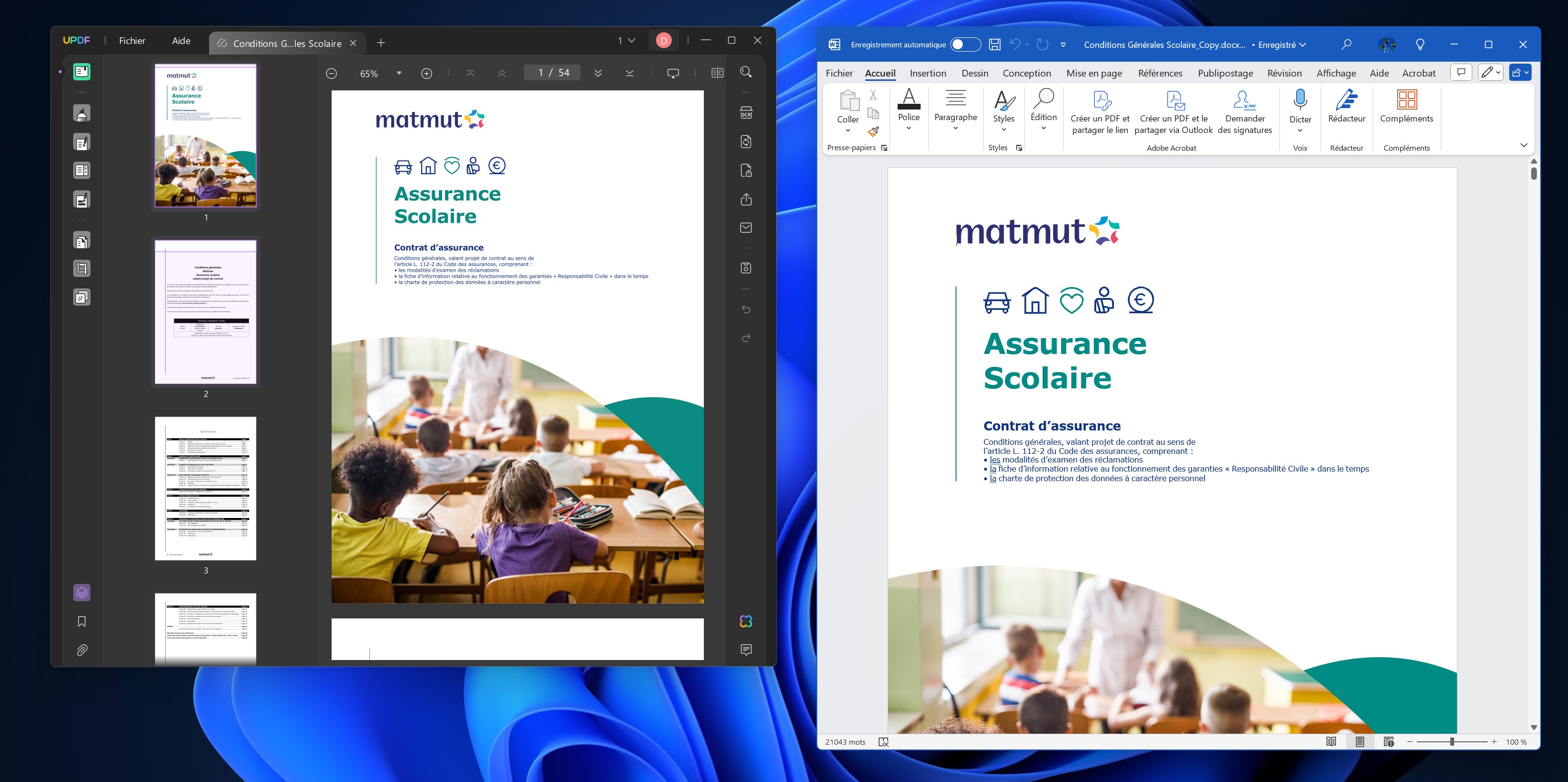1568x782 pixels.
Task: Open the Fichier menu in UPDF
Action: click(132, 41)
